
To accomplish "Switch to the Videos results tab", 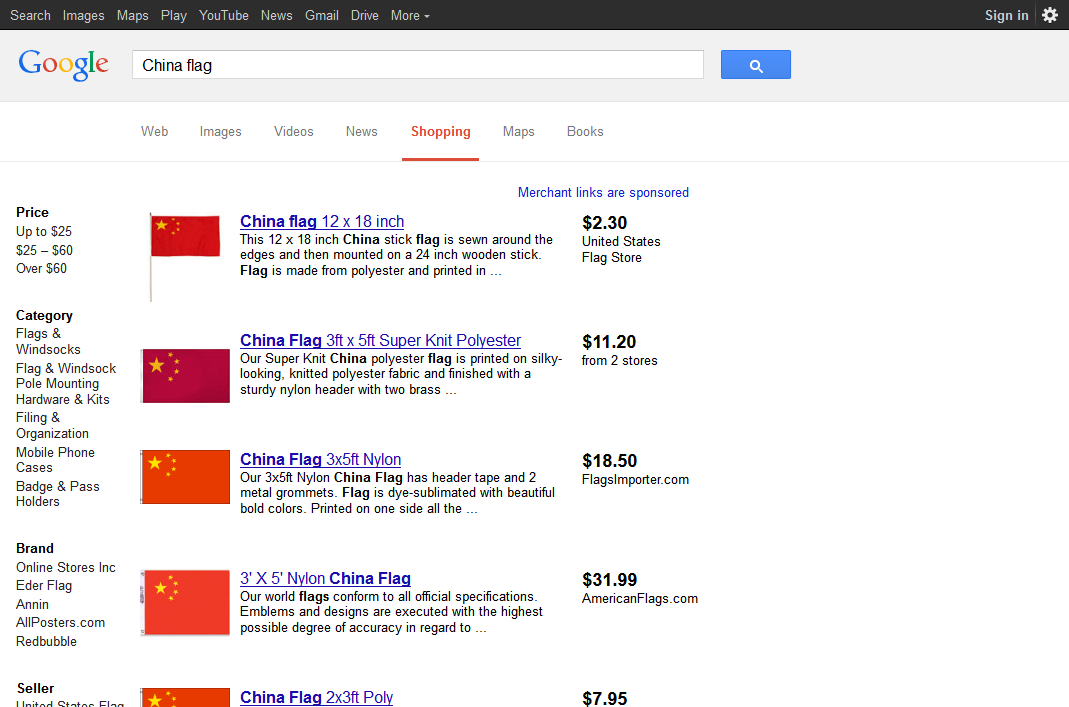I will [294, 132].
